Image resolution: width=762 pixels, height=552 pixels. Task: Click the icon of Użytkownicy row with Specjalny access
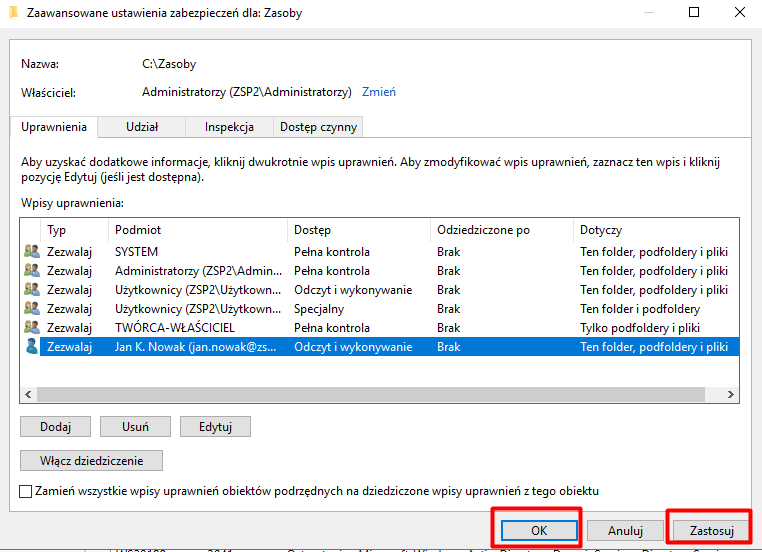tap(31, 309)
